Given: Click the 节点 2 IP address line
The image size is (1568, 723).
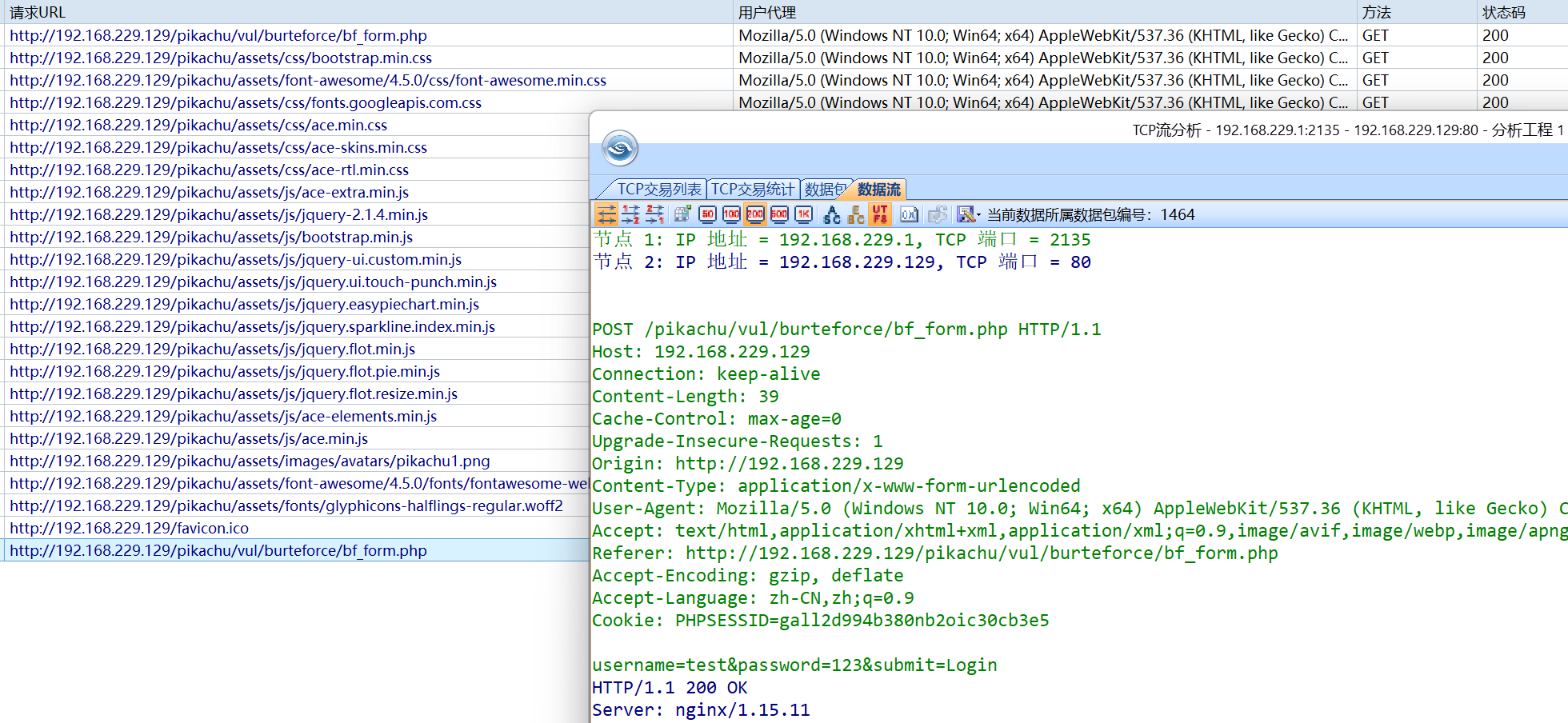Looking at the screenshot, I should coord(842,262).
